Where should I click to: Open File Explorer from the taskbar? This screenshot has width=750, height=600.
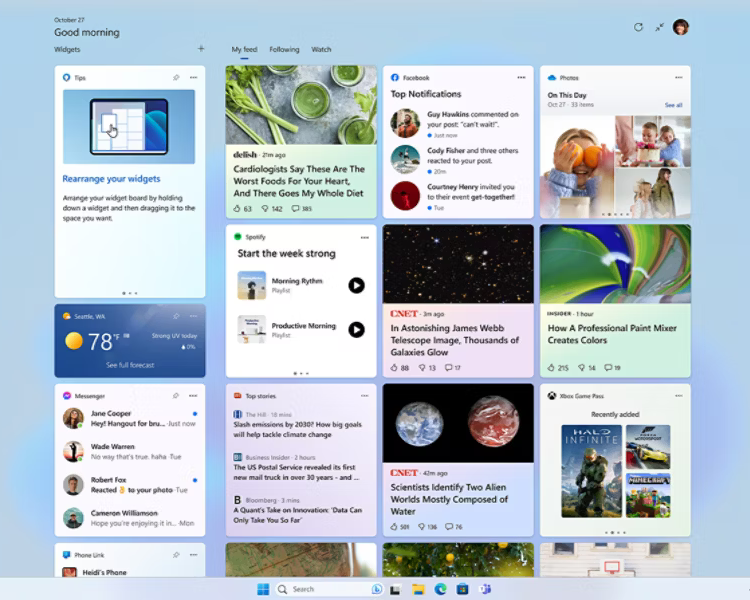(x=418, y=589)
